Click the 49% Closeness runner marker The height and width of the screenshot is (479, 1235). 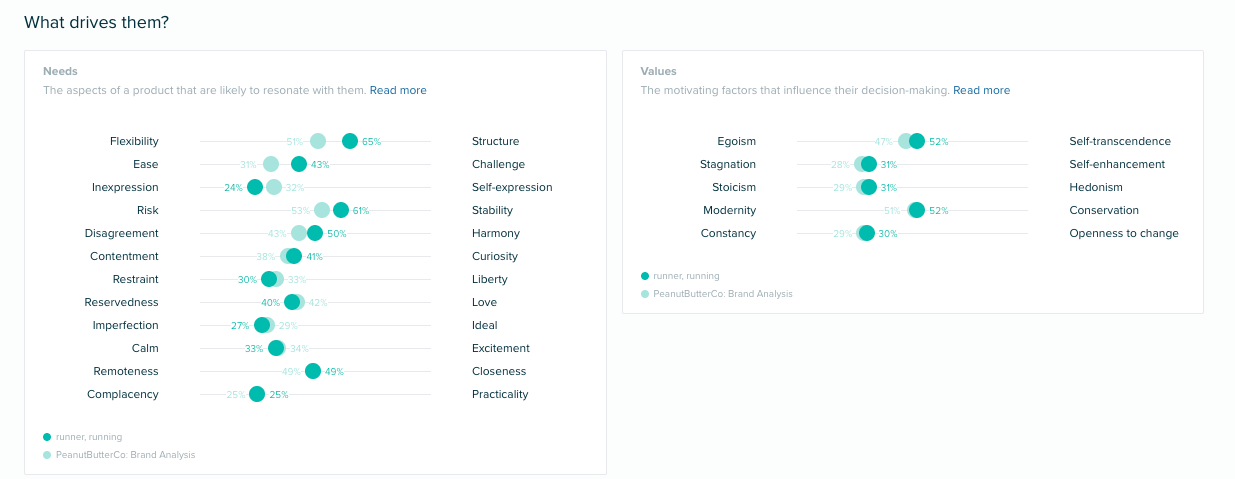tap(313, 371)
